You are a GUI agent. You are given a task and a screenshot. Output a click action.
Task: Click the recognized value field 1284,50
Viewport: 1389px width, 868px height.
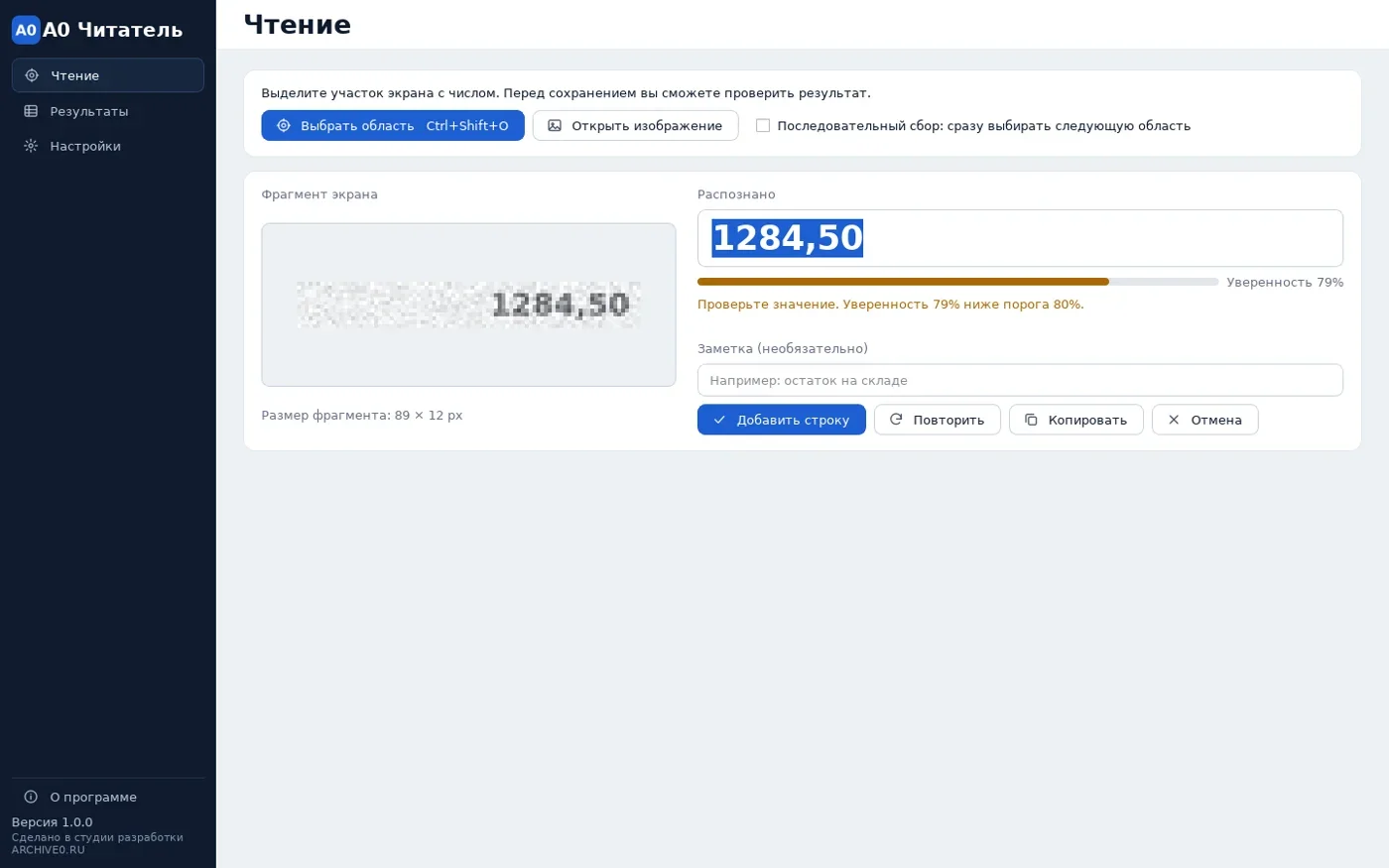coord(1020,238)
